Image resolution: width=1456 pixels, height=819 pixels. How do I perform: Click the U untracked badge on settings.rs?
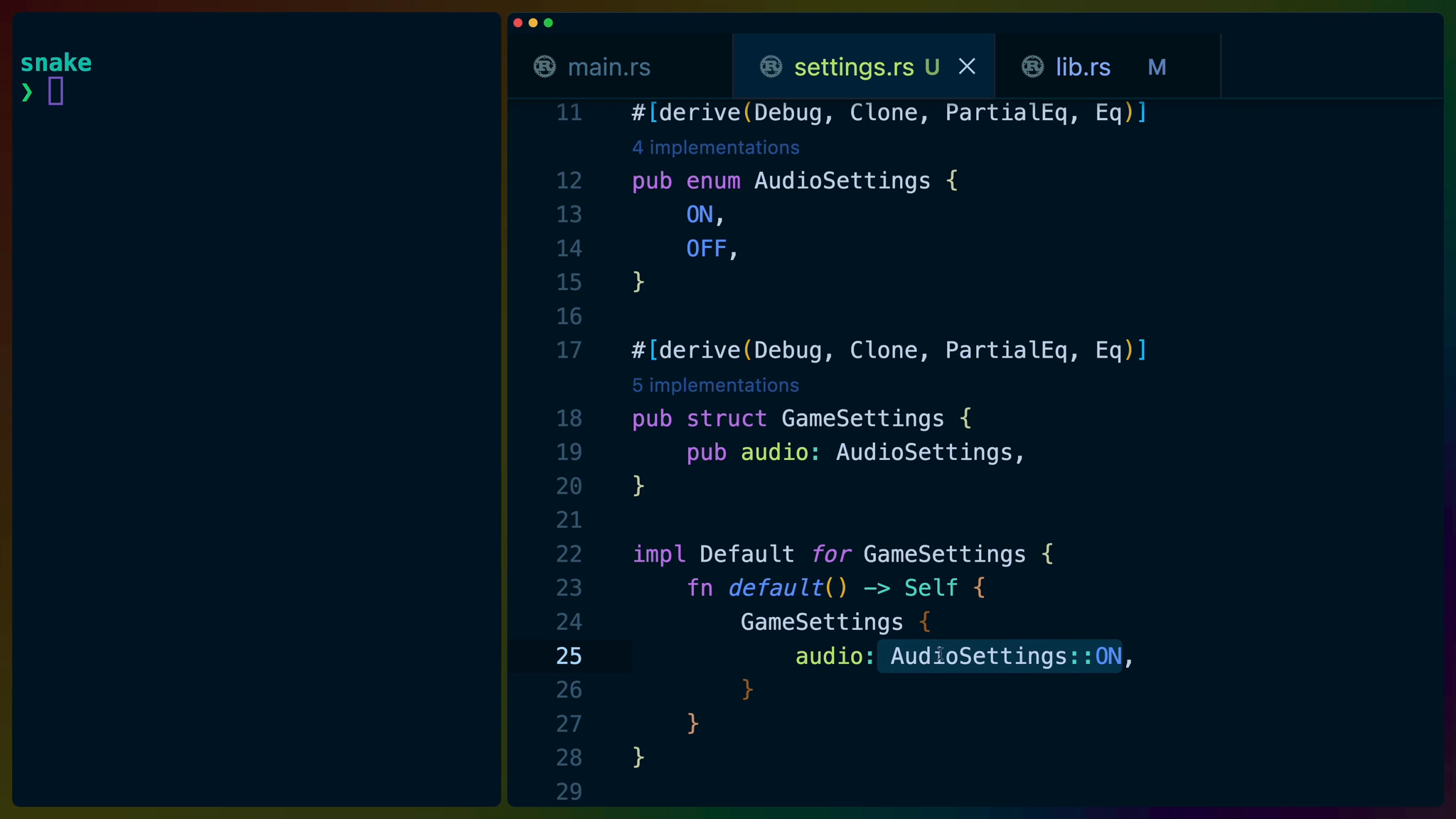932,67
